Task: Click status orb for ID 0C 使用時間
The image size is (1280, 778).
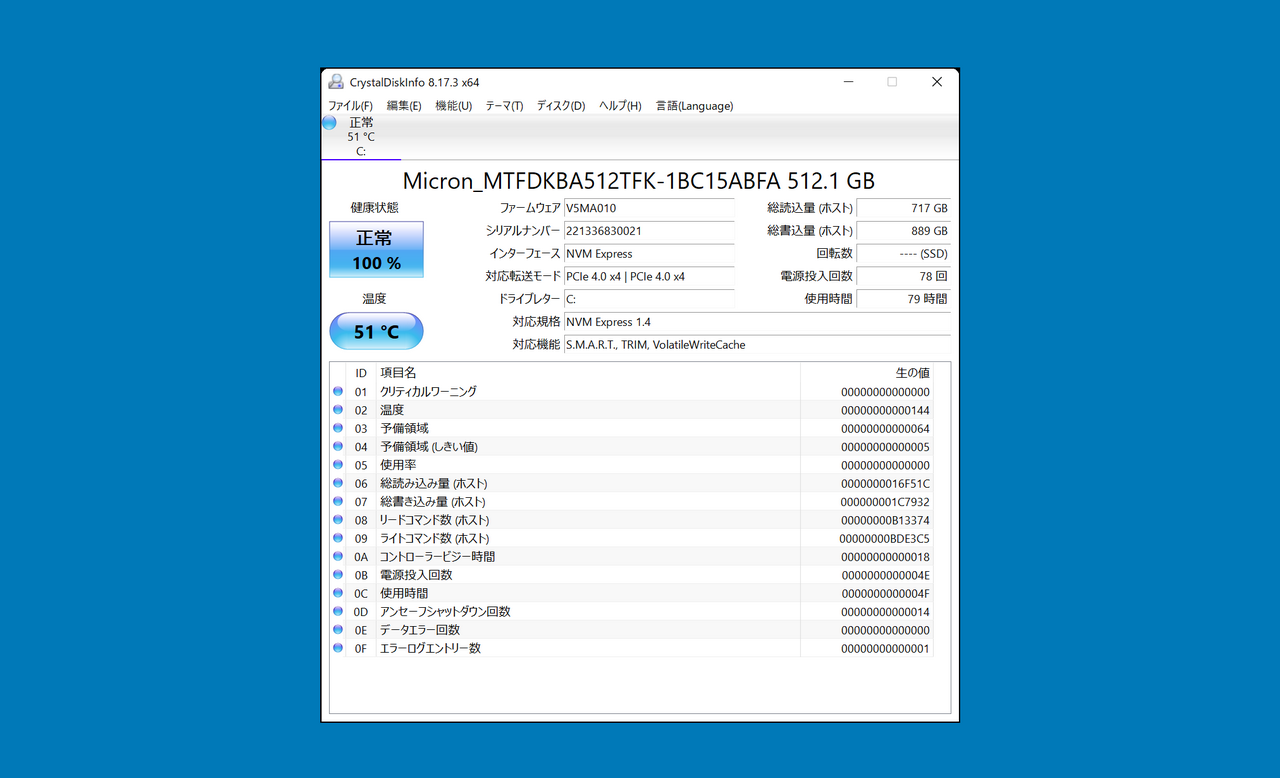Action: 338,593
